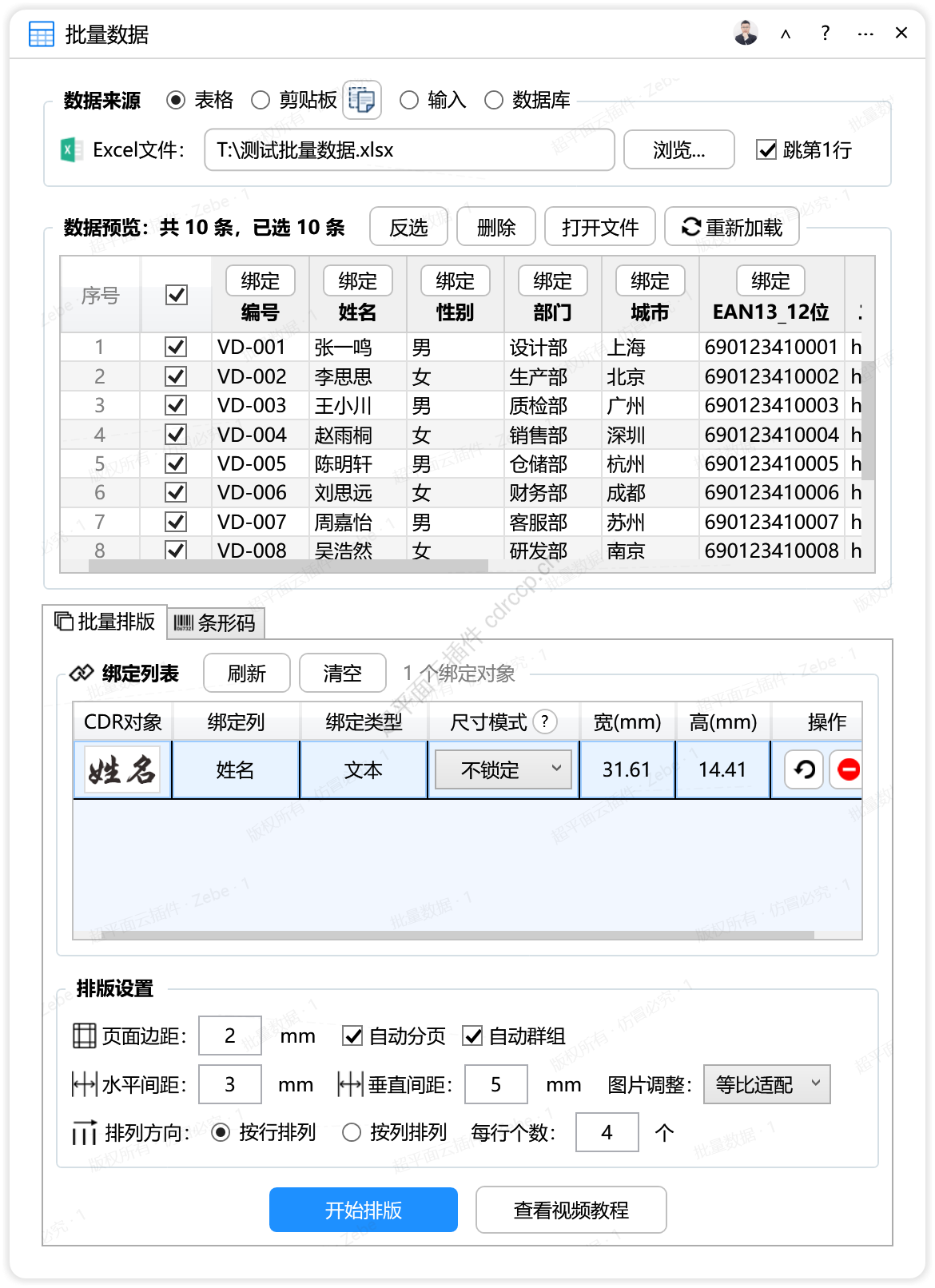Click the 打开文件 button

pyautogui.click(x=600, y=227)
